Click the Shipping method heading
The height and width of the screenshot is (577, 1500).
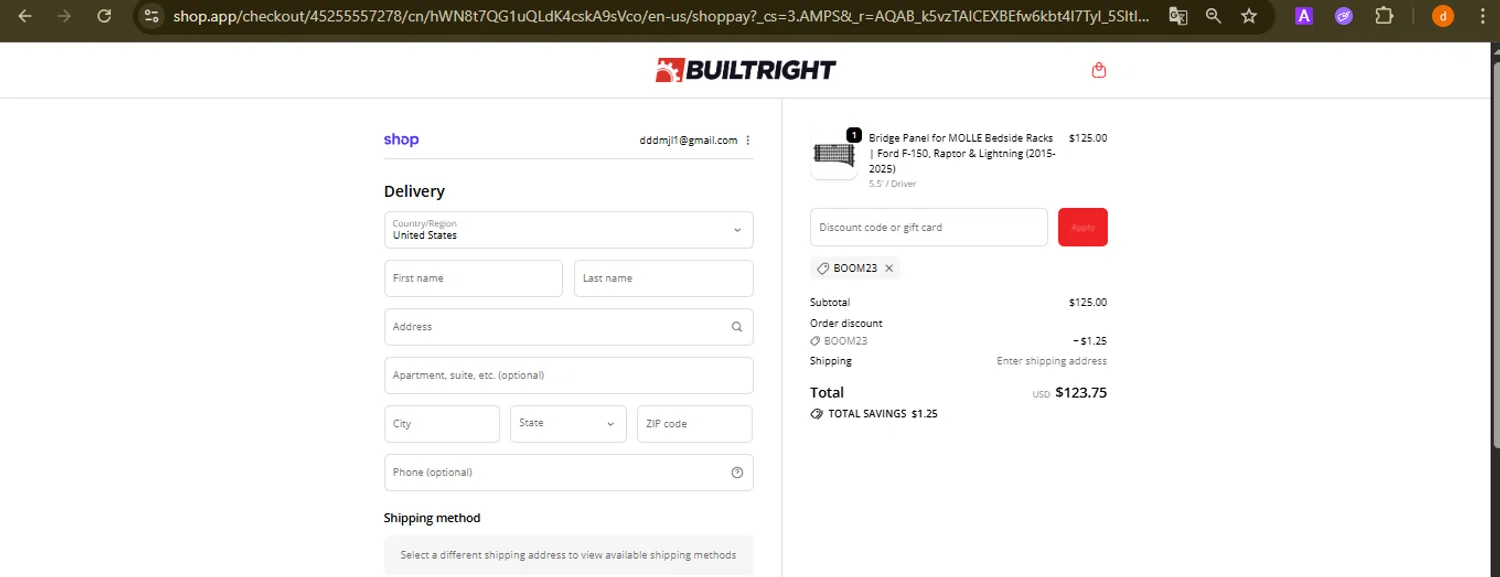432,518
